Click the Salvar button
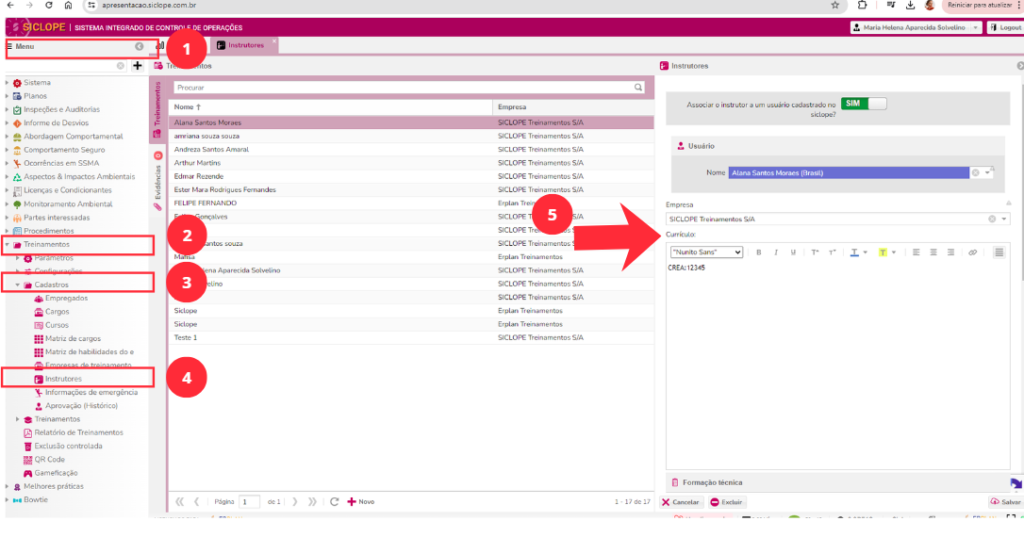The image size is (1024, 537). tap(1006, 501)
